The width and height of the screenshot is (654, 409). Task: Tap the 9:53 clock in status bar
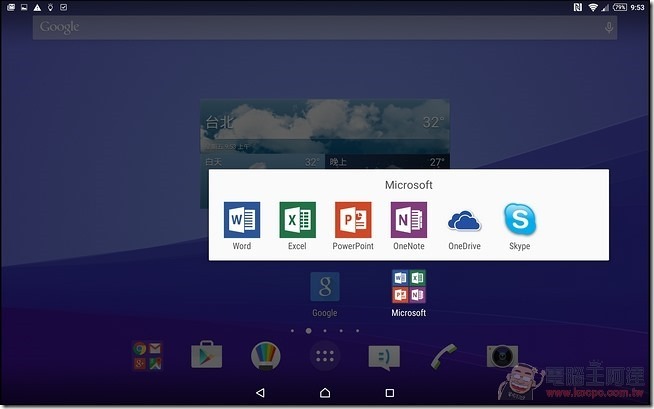637,7
